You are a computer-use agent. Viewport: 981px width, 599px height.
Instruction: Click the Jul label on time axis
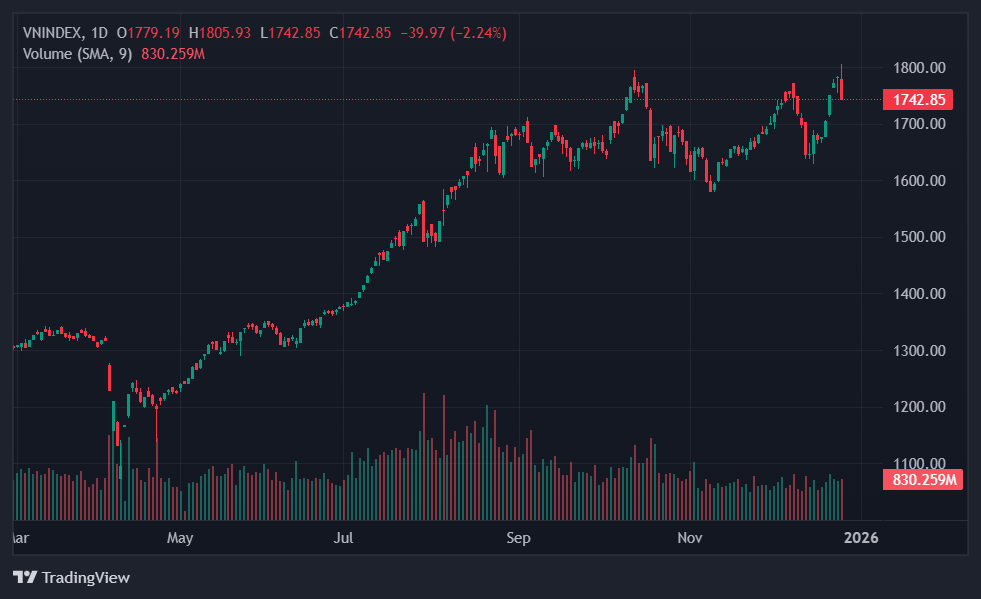pos(344,538)
